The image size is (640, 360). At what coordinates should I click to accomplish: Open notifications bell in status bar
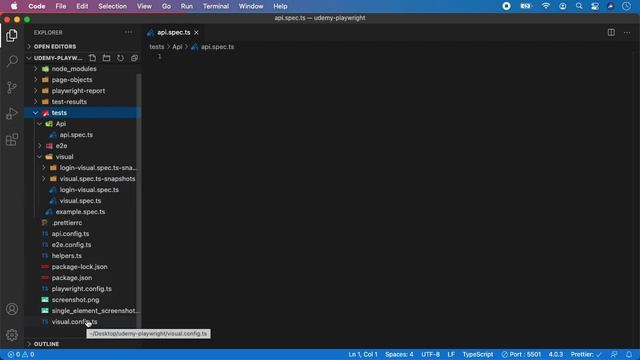[629, 354]
